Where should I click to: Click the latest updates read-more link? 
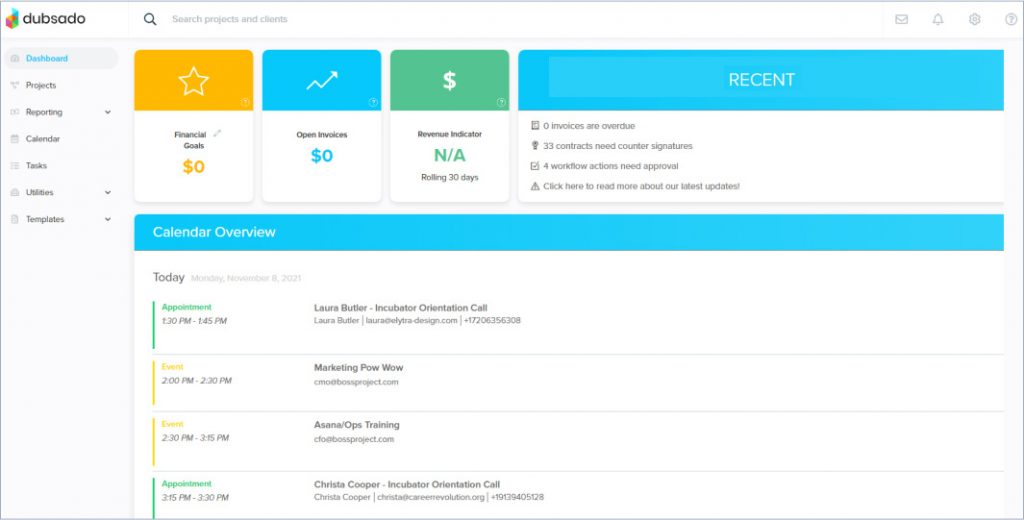[x=641, y=186]
